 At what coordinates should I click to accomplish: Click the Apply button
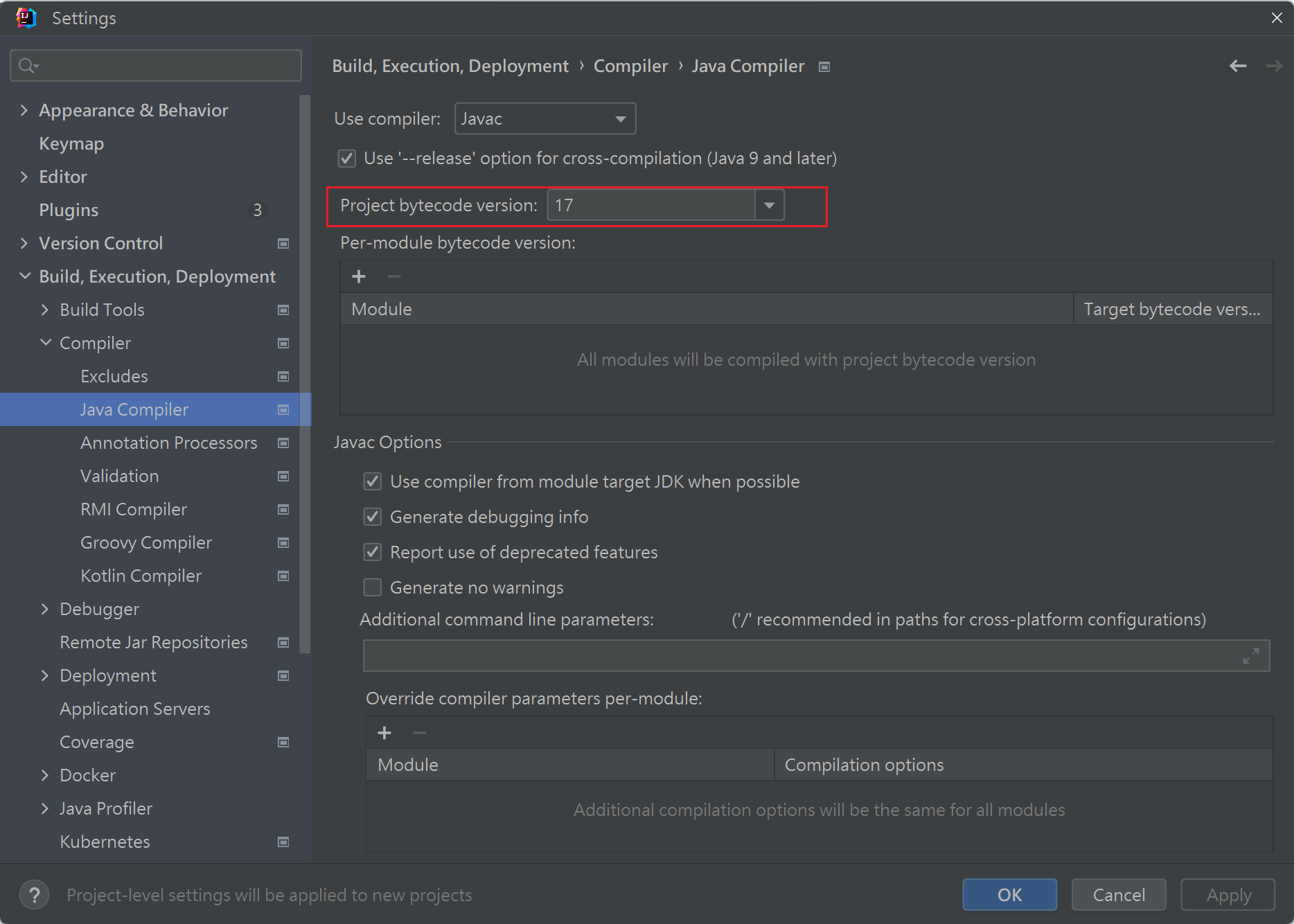[1228, 895]
